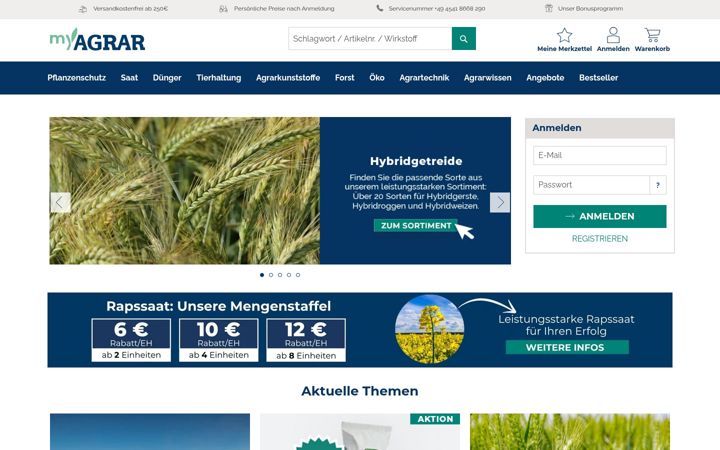Click the rapeseed field round image
The width and height of the screenshot is (720, 450).
click(x=429, y=329)
